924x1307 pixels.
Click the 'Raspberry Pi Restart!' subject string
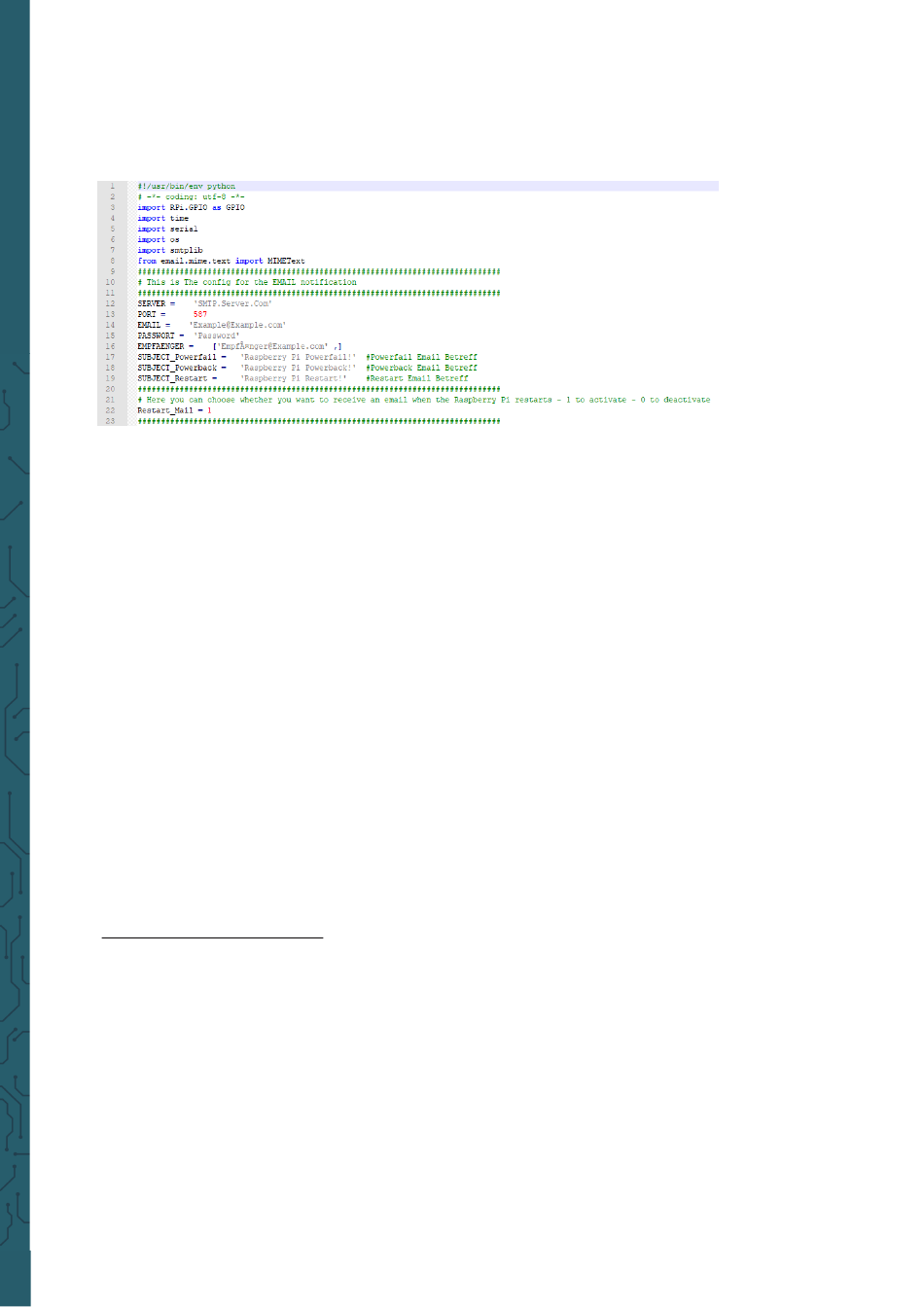(x=294, y=378)
